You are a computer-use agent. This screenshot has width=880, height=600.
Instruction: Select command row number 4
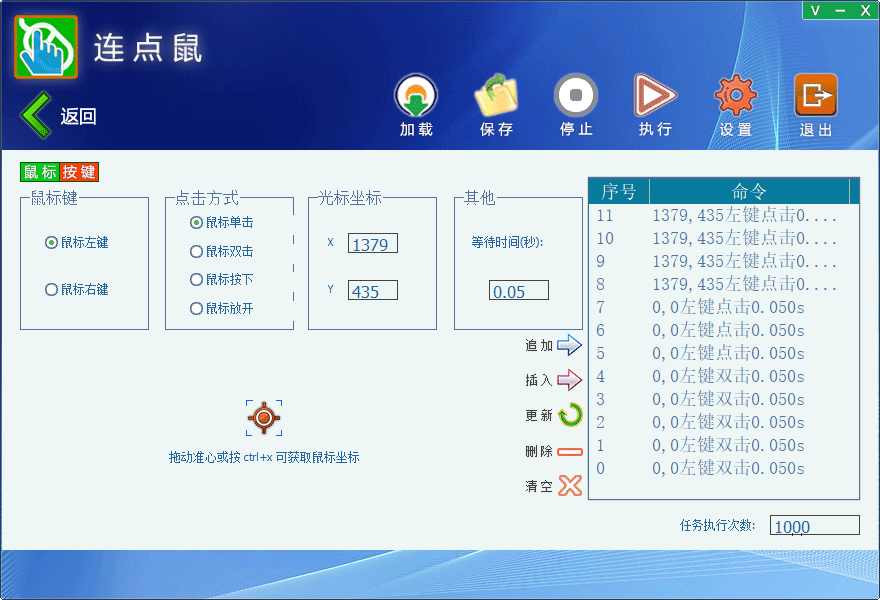point(724,377)
